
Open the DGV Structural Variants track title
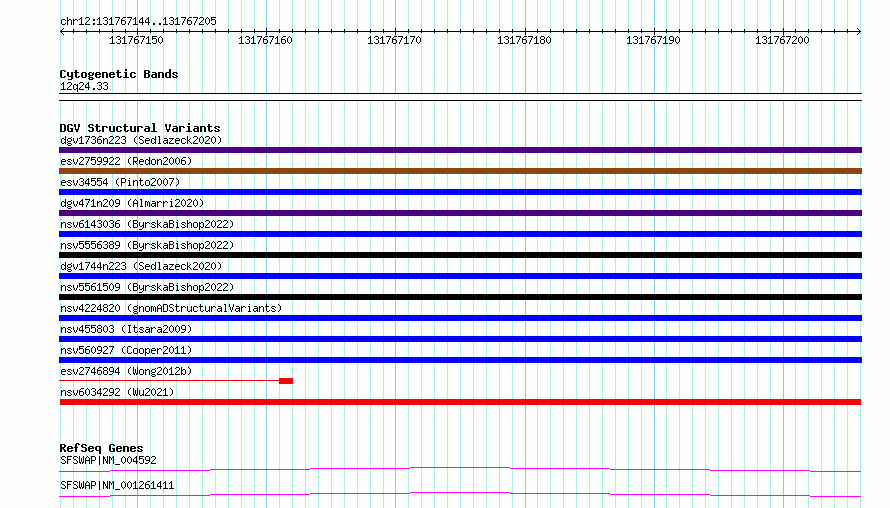(140, 128)
